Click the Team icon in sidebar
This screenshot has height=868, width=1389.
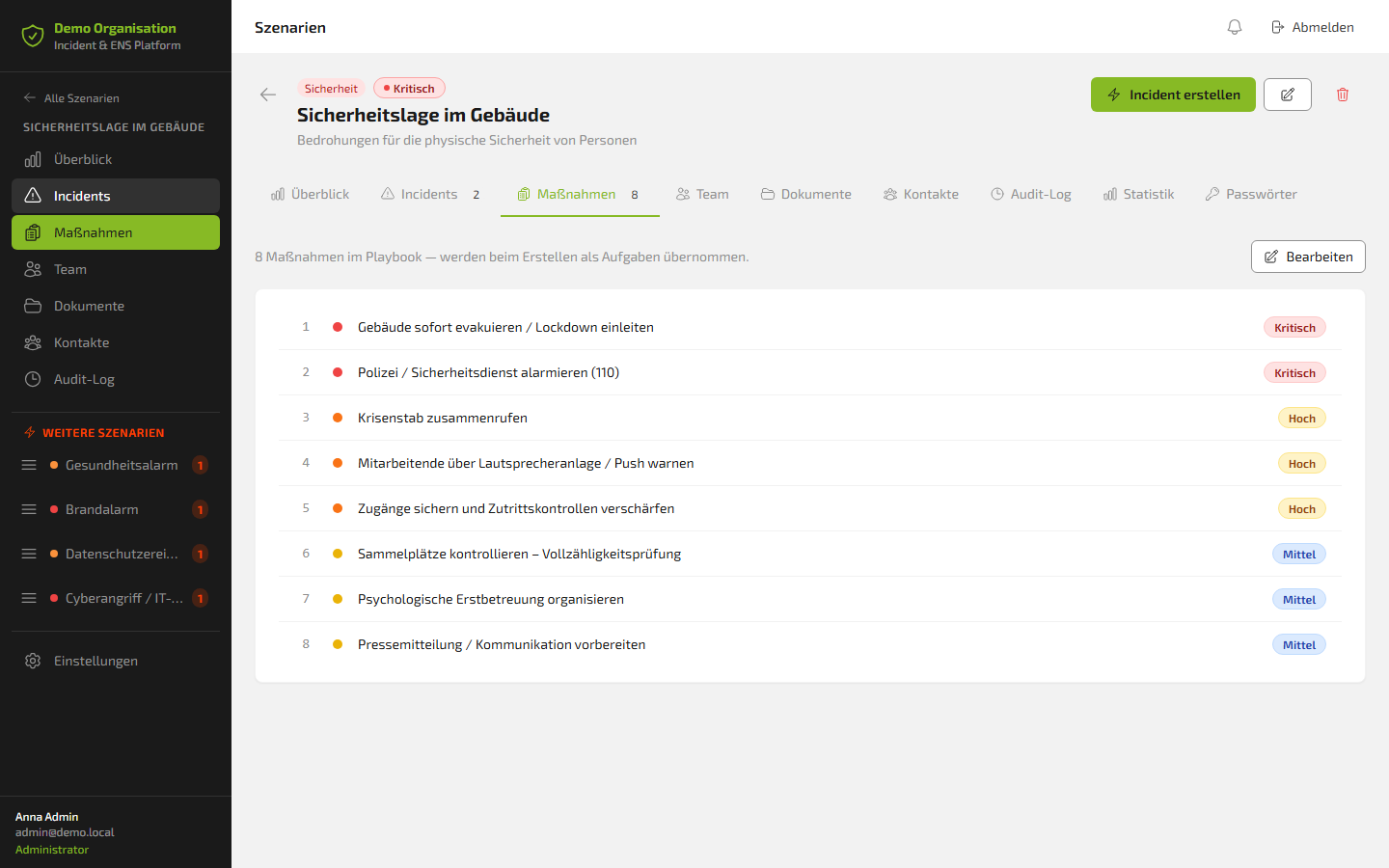[x=33, y=269]
